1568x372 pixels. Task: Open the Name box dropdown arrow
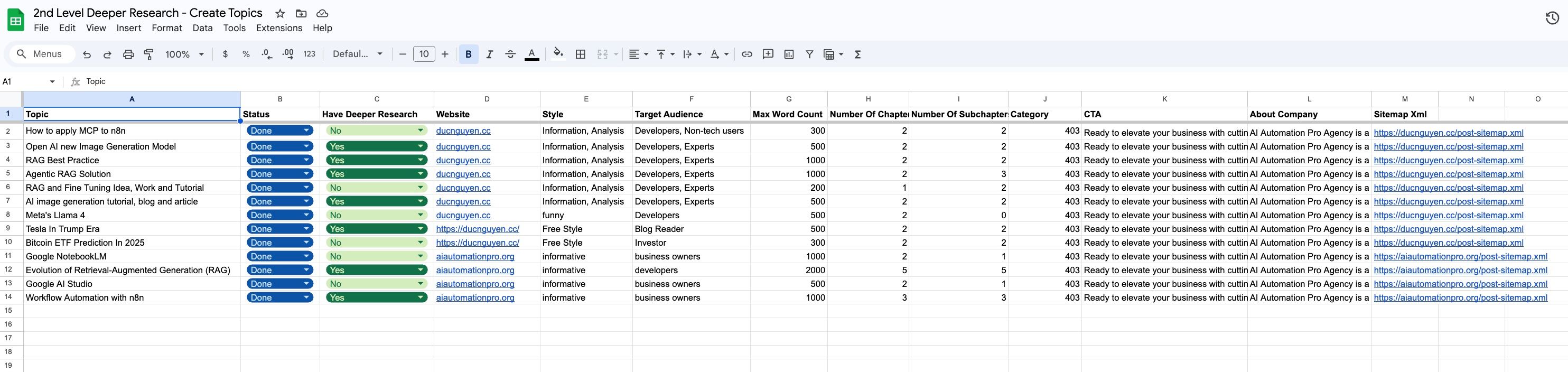click(x=52, y=81)
